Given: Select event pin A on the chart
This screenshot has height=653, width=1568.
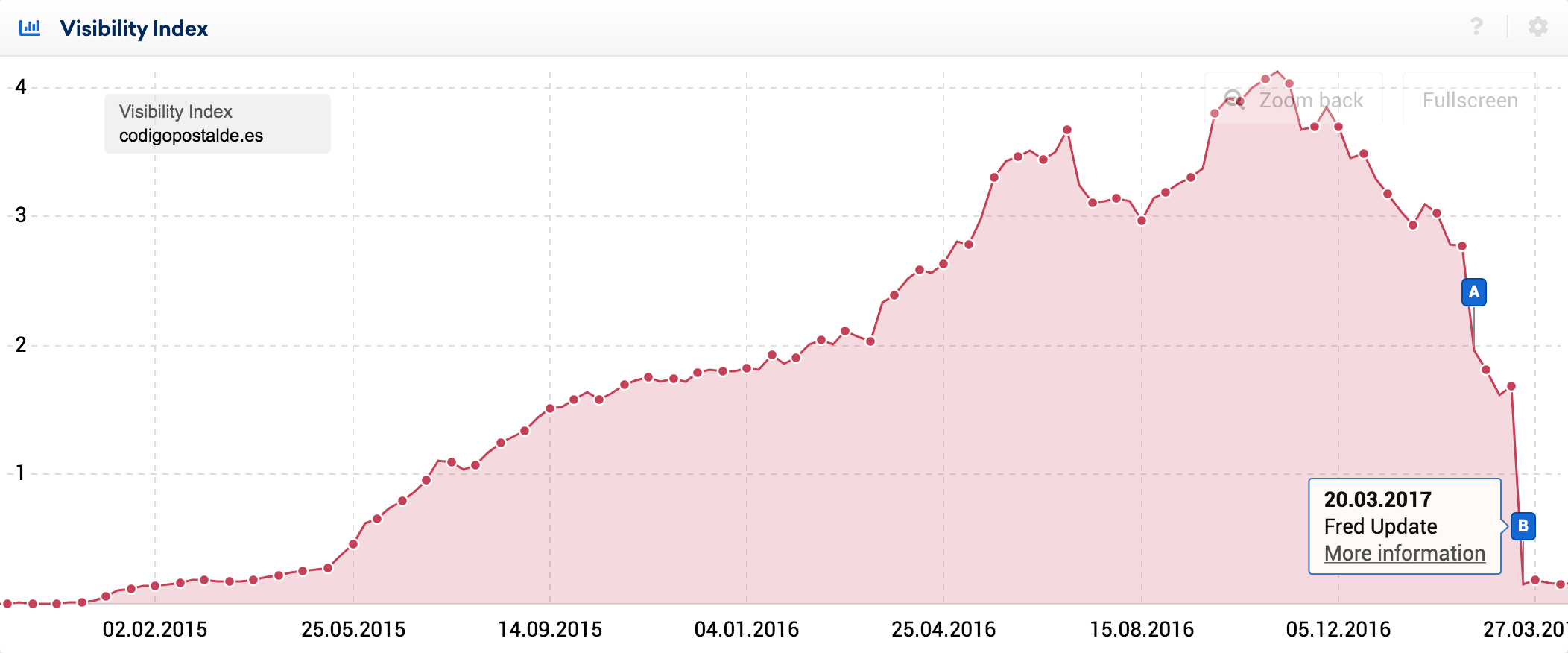Looking at the screenshot, I should [1473, 292].
